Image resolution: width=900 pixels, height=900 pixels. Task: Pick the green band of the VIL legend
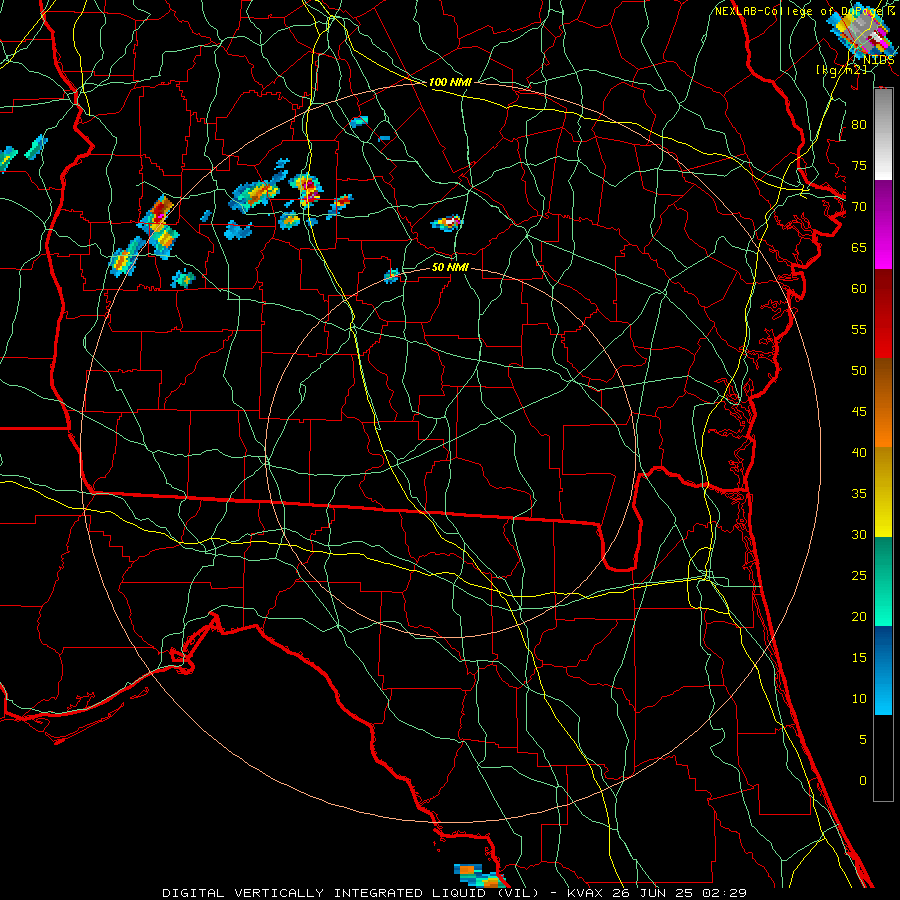coord(883,581)
